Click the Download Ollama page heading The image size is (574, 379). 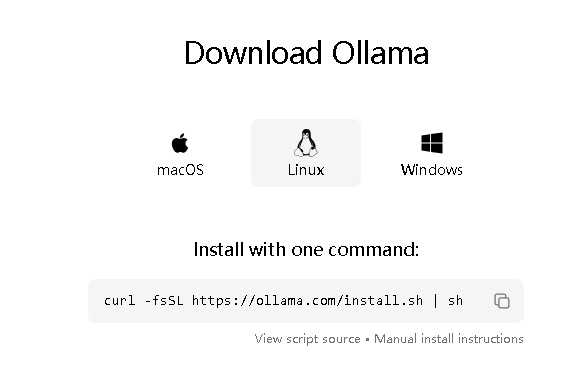306,53
